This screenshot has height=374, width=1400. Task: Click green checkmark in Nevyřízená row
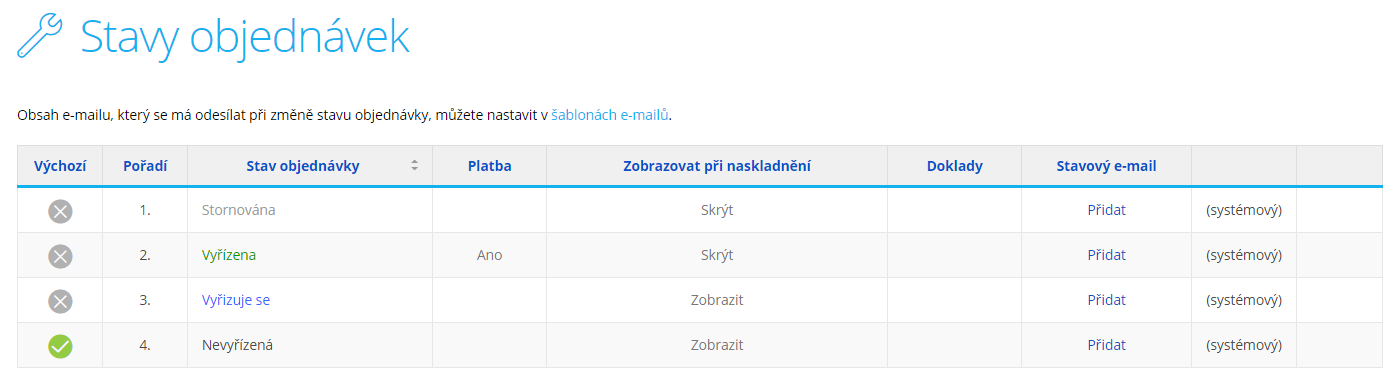coord(60,346)
